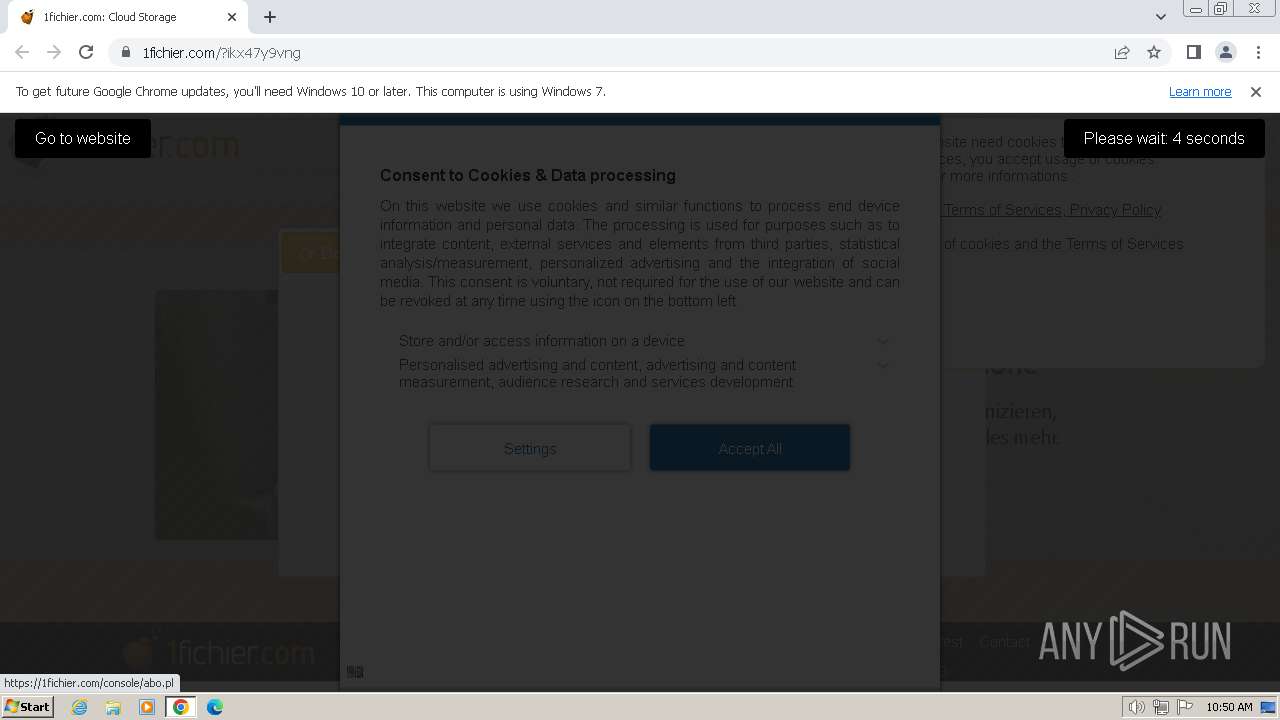Click the volume icon in system tray

tap(1136, 707)
